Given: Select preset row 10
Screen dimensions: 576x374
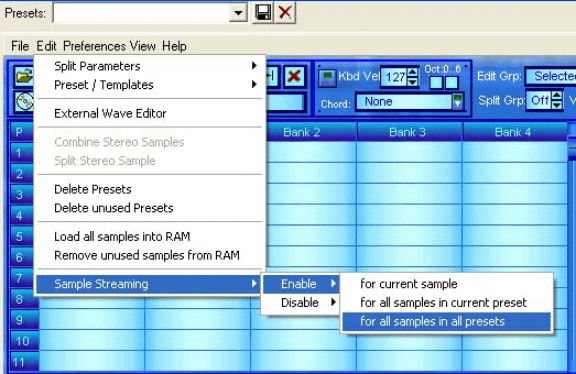Looking at the screenshot, I should click(x=23, y=341).
